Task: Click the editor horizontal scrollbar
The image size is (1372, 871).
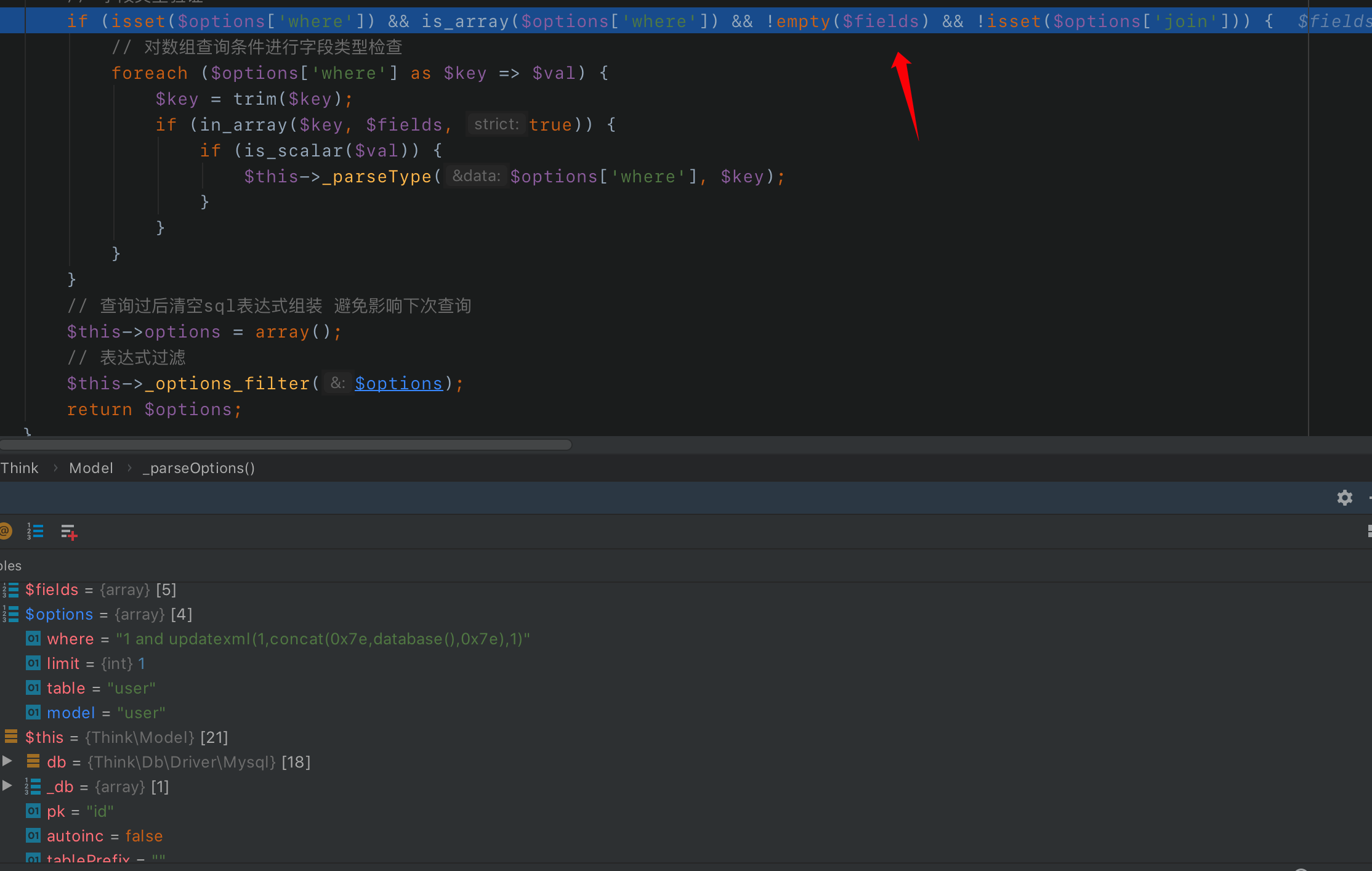Action: [286, 445]
